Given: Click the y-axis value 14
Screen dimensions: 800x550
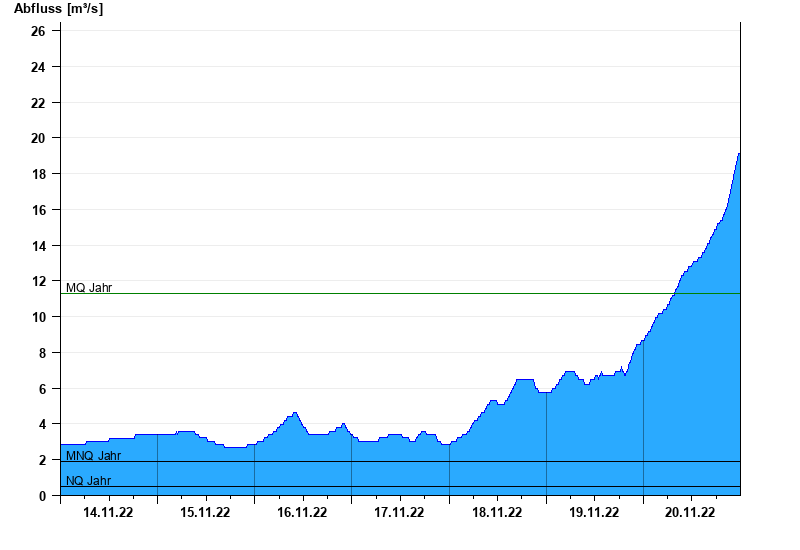Looking at the screenshot, I should pyautogui.click(x=38, y=245).
